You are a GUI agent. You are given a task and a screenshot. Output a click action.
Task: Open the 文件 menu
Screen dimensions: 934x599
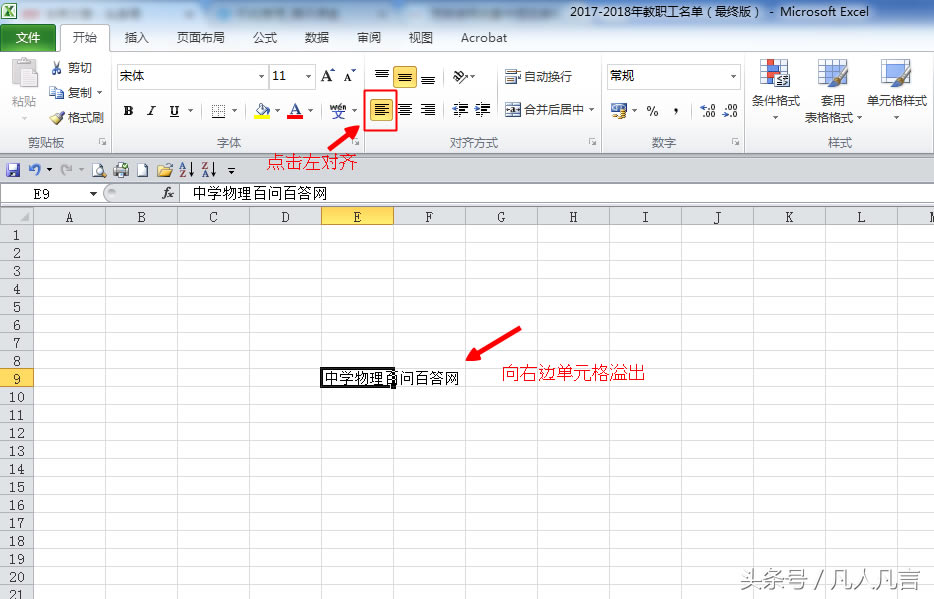tap(30, 37)
